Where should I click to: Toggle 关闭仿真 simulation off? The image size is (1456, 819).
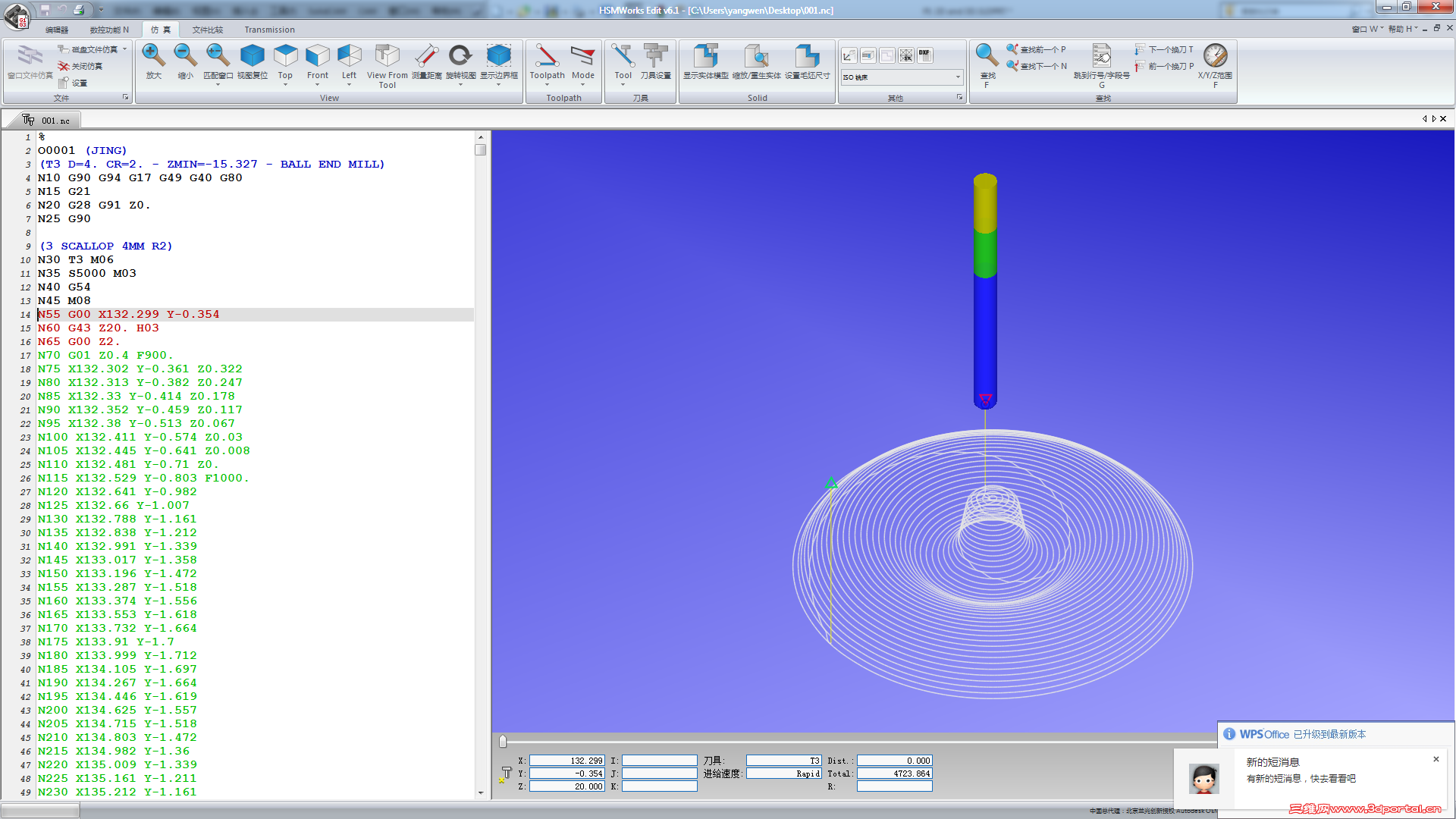80,66
